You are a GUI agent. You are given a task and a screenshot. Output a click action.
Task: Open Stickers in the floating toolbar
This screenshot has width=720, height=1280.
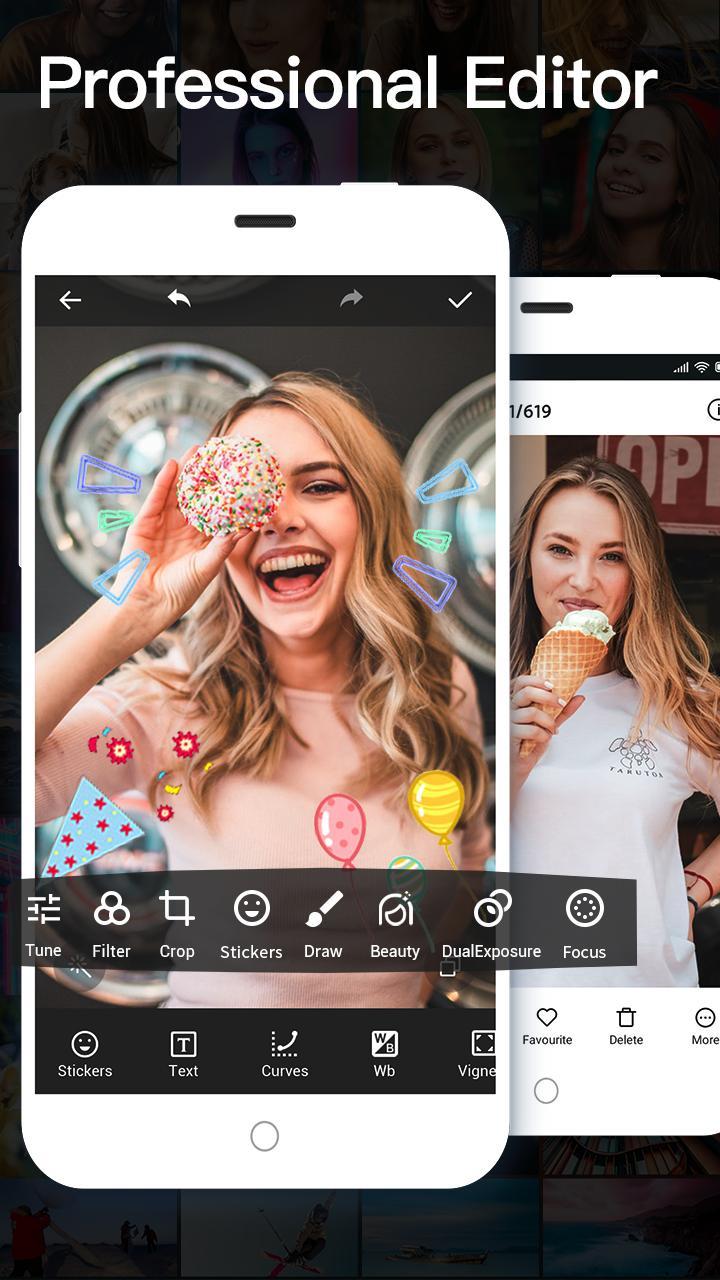[x=251, y=924]
